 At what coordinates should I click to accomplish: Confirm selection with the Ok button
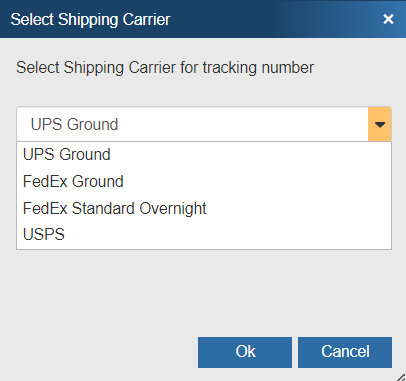click(245, 352)
